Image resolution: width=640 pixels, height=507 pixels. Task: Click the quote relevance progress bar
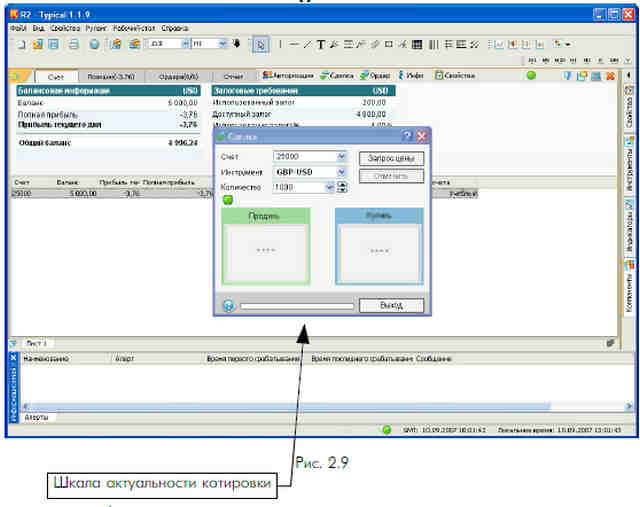297,306
